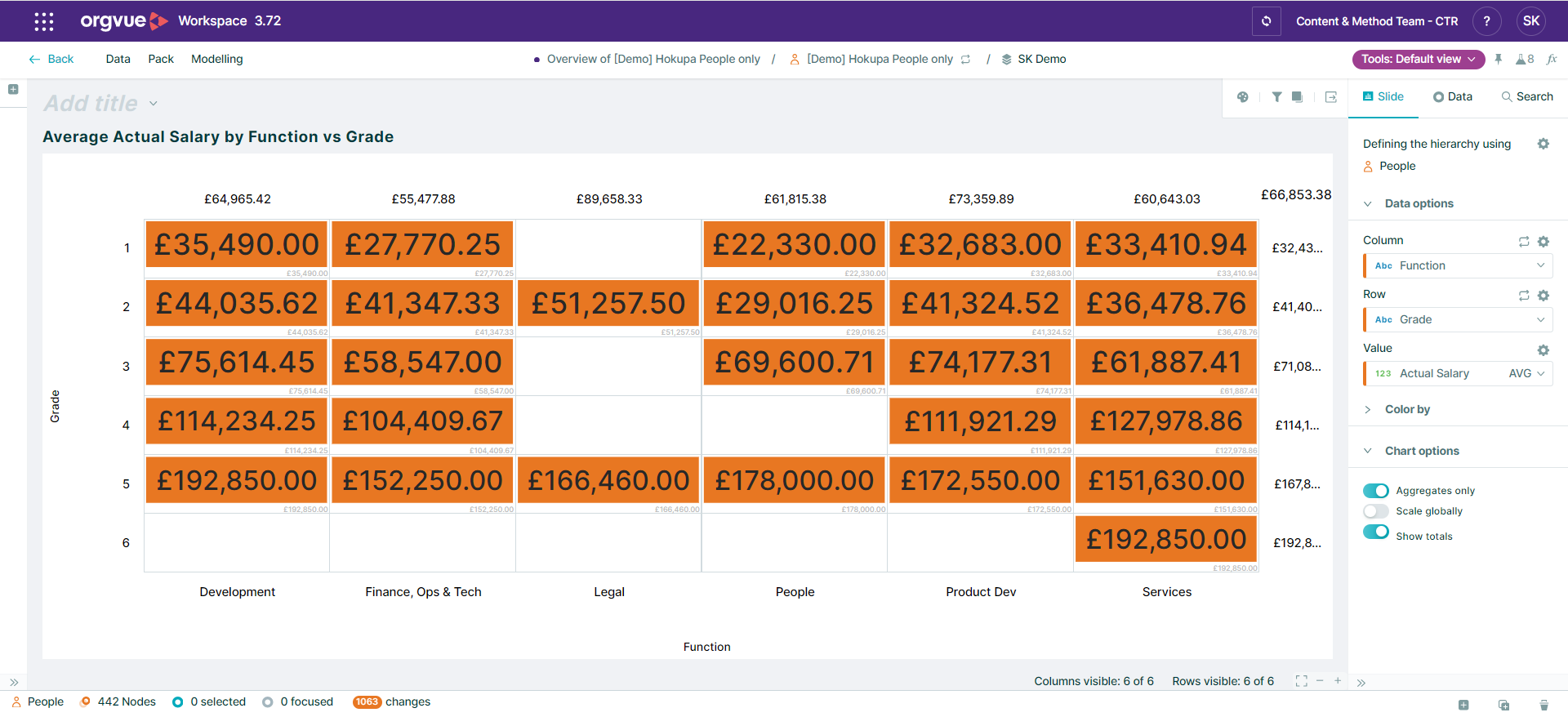Swap Column dimension with the swap icon
This screenshot has width=1568, height=717.
point(1524,242)
